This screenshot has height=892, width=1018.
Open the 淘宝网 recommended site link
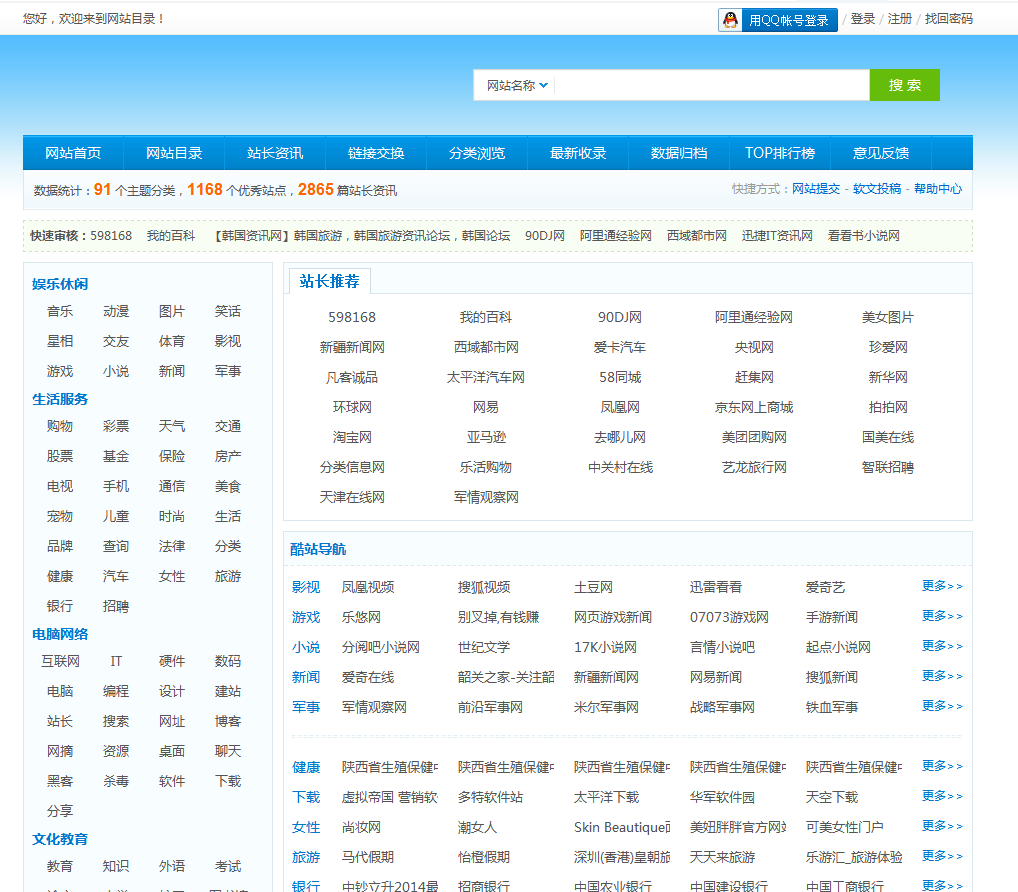(352, 437)
